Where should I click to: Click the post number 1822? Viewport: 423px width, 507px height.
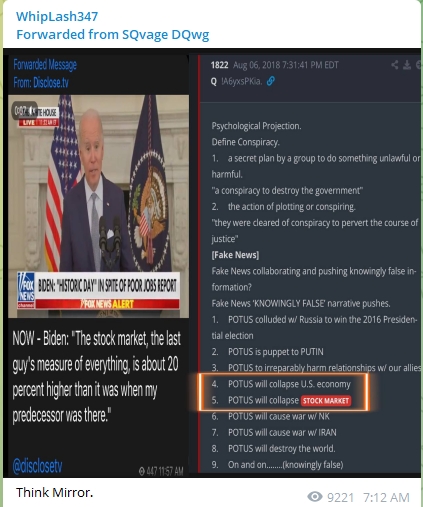point(219,65)
